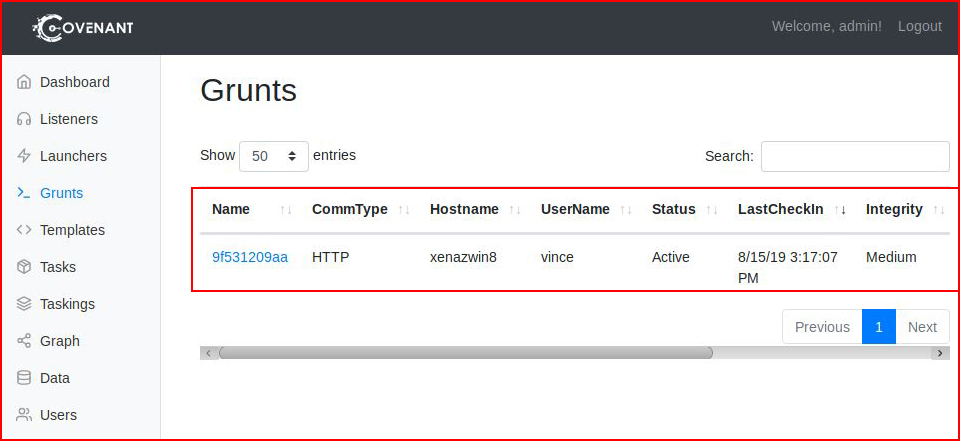Screen dimensions: 960x441
Task: Click the Covenant logo in header
Action: tap(83, 27)
